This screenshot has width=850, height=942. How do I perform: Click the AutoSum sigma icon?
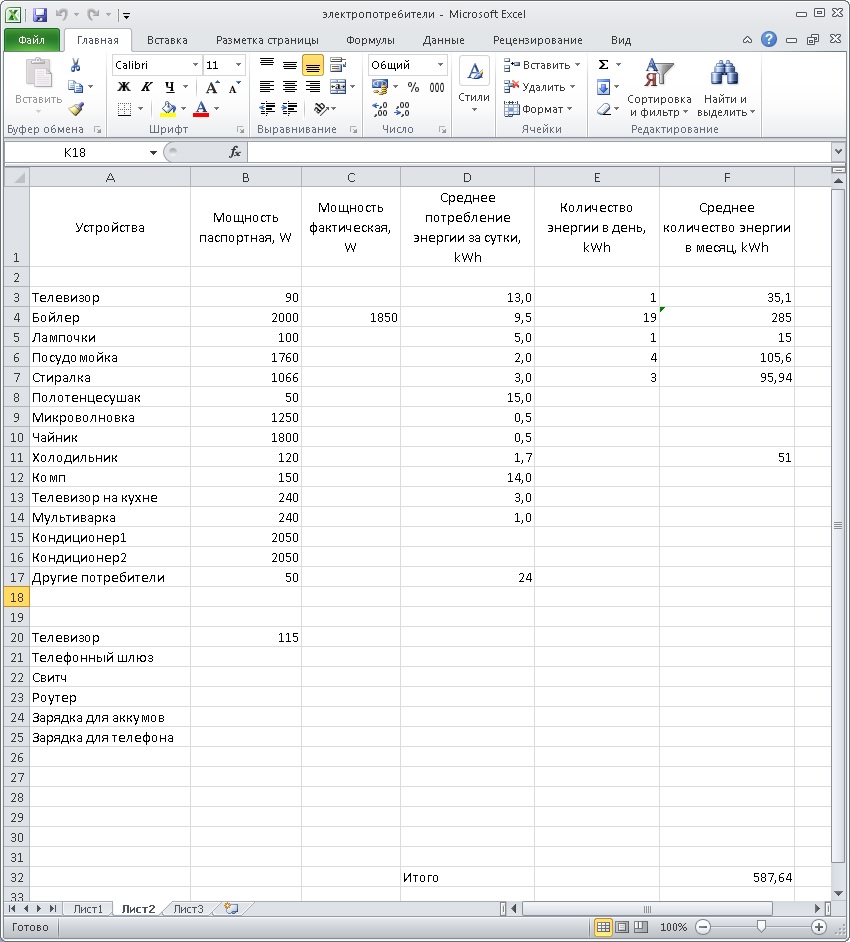(604, 64)
